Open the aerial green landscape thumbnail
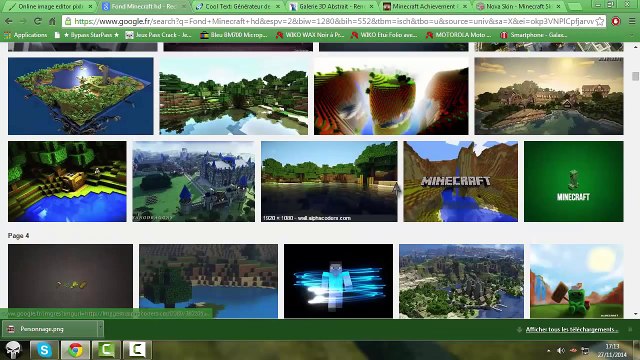Viewport: 640px width, 360px height. click(x=461, y=281)
